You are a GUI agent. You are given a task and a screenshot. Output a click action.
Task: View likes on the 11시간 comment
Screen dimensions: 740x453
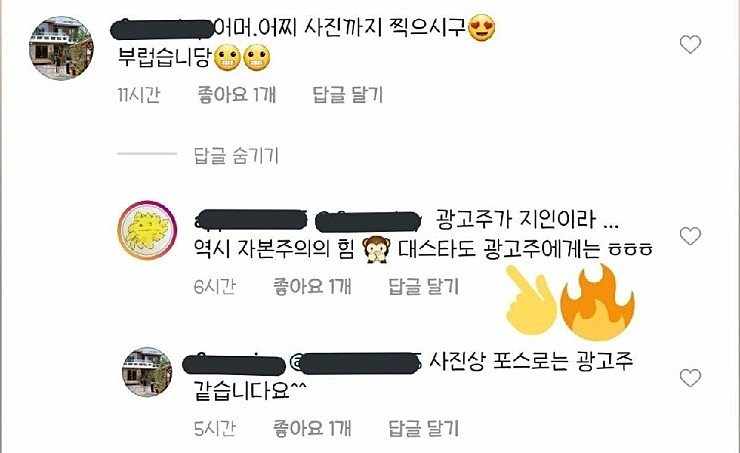(236, 95)
